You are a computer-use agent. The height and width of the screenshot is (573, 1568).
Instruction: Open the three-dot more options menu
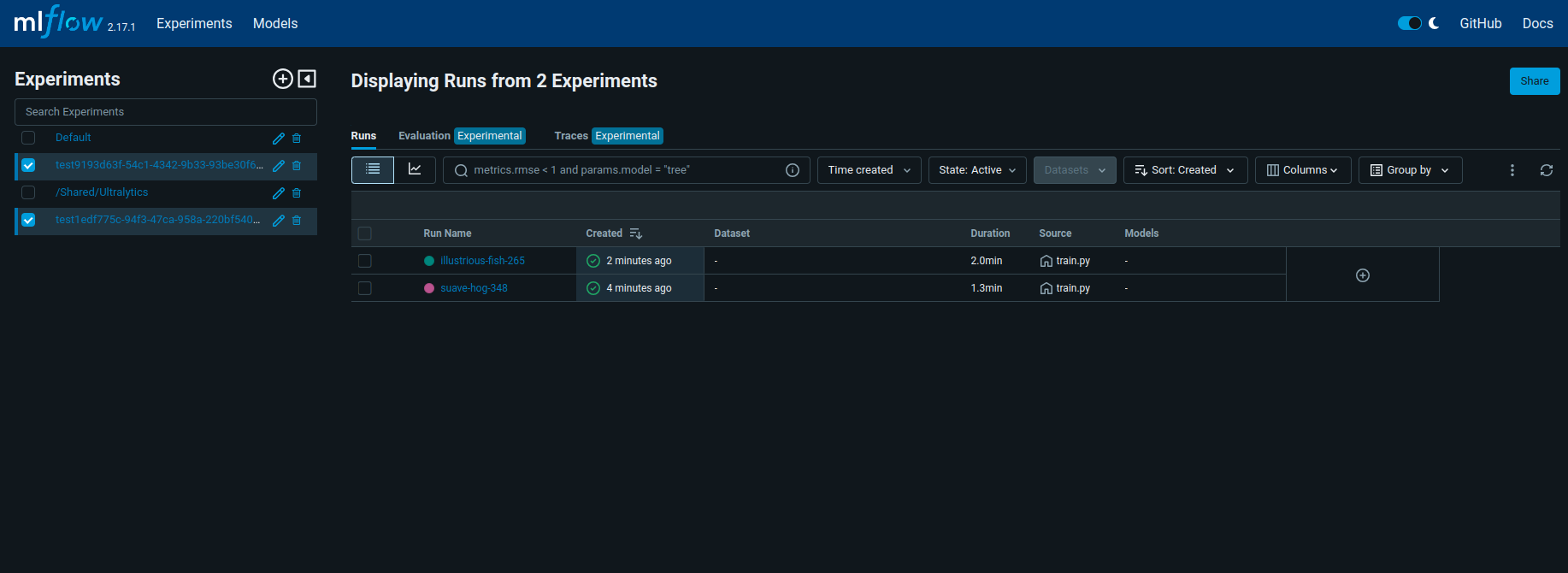(1512, 170)
